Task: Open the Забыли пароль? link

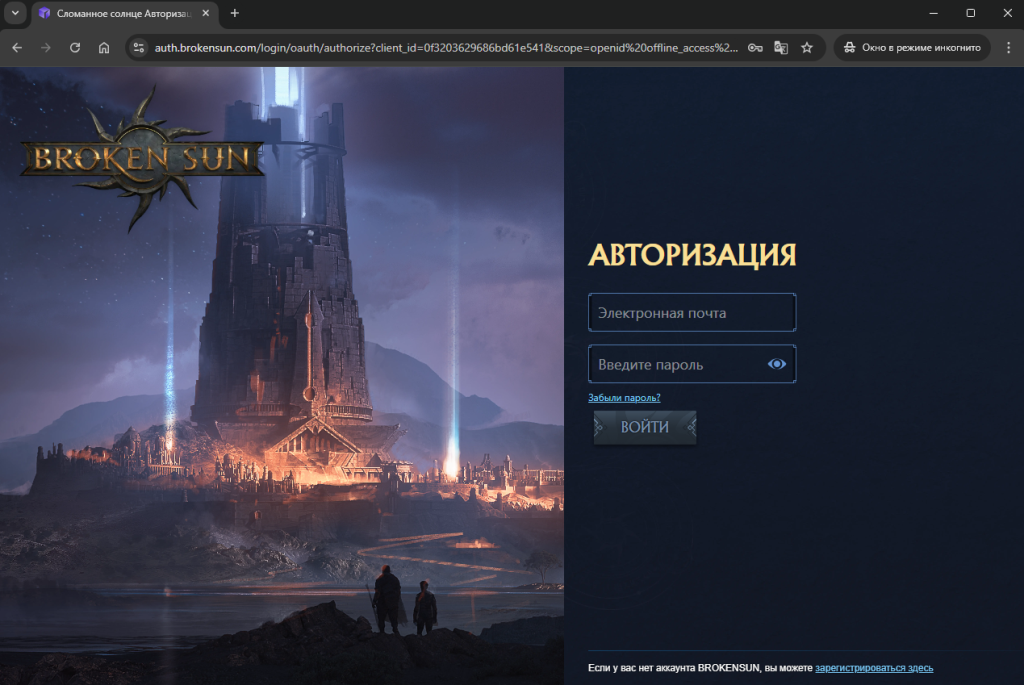Action: (x=624, y=398)
